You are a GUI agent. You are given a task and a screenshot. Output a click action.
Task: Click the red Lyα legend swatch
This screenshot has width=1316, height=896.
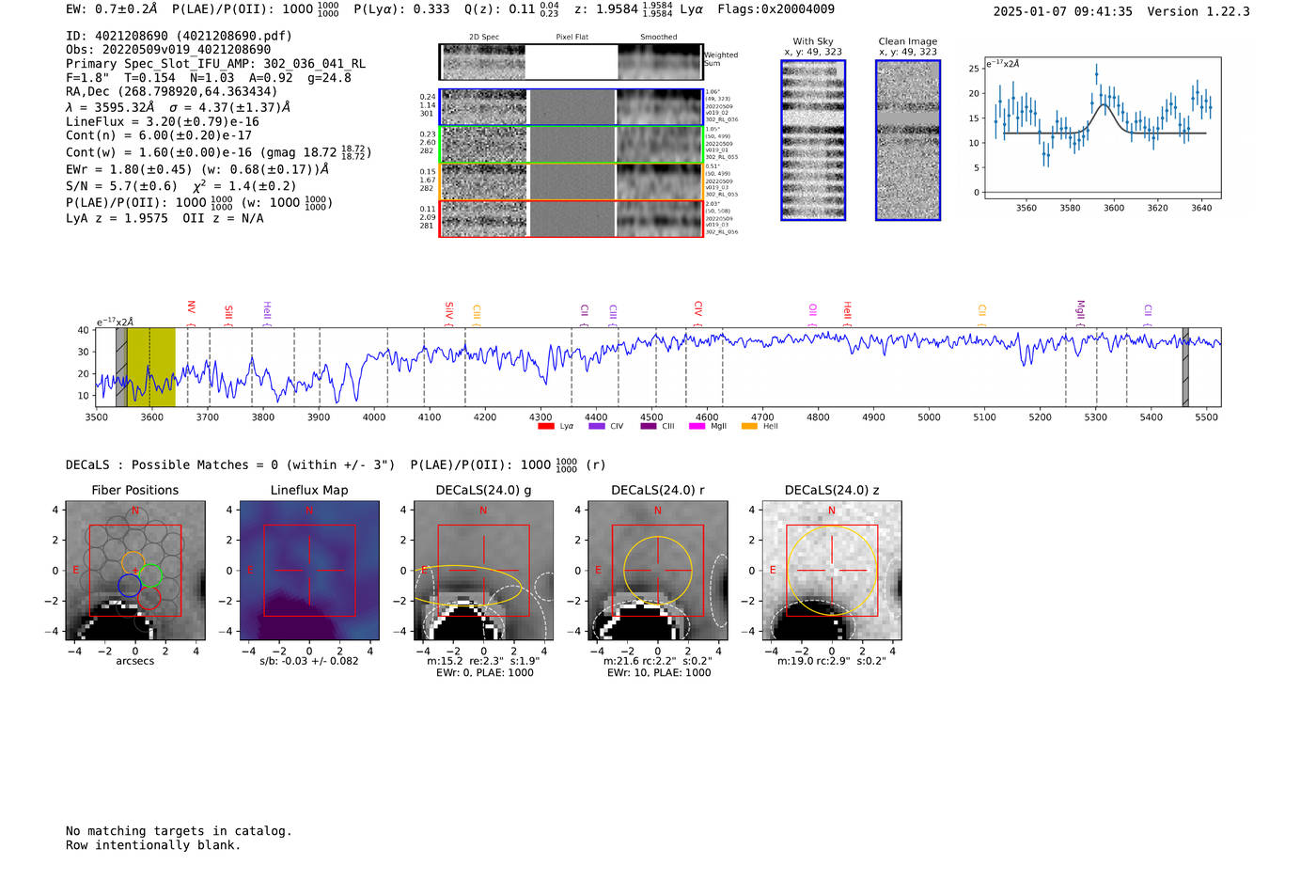pos(545,427)
